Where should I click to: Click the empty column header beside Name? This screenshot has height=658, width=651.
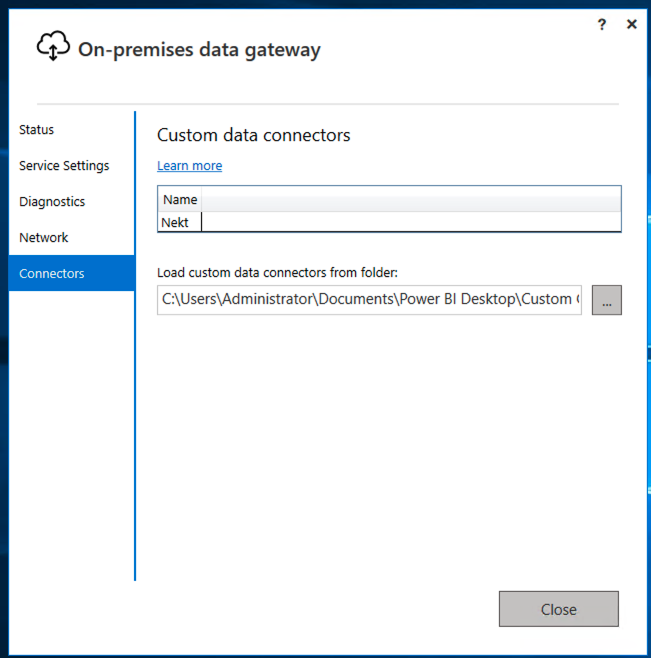tap(411, 199)
